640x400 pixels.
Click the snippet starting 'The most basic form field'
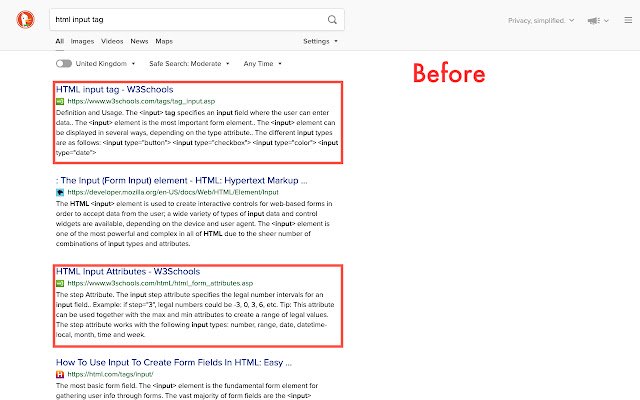pos(187,391)
